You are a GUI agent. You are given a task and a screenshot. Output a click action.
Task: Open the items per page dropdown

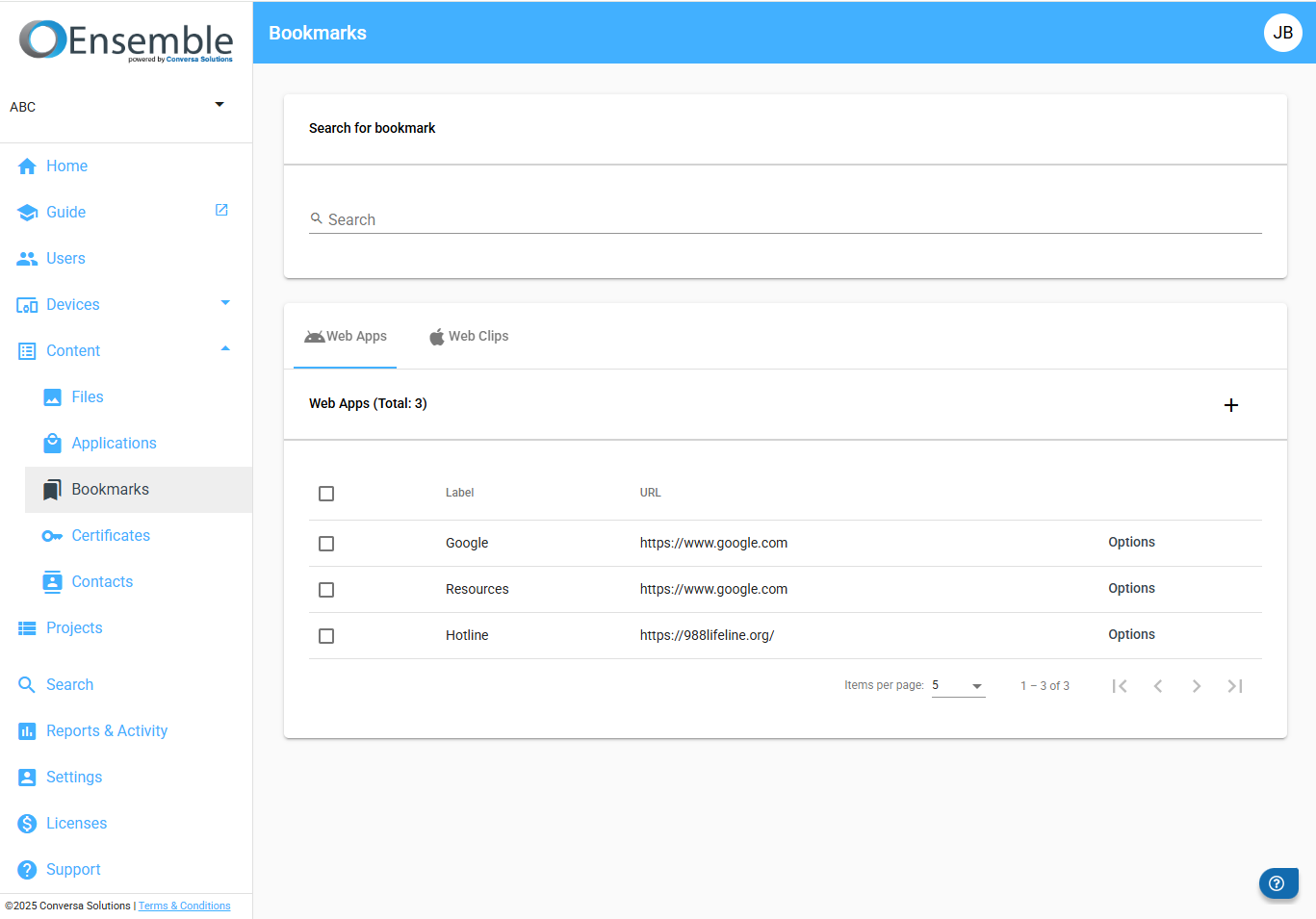click(x=958, y=686)
